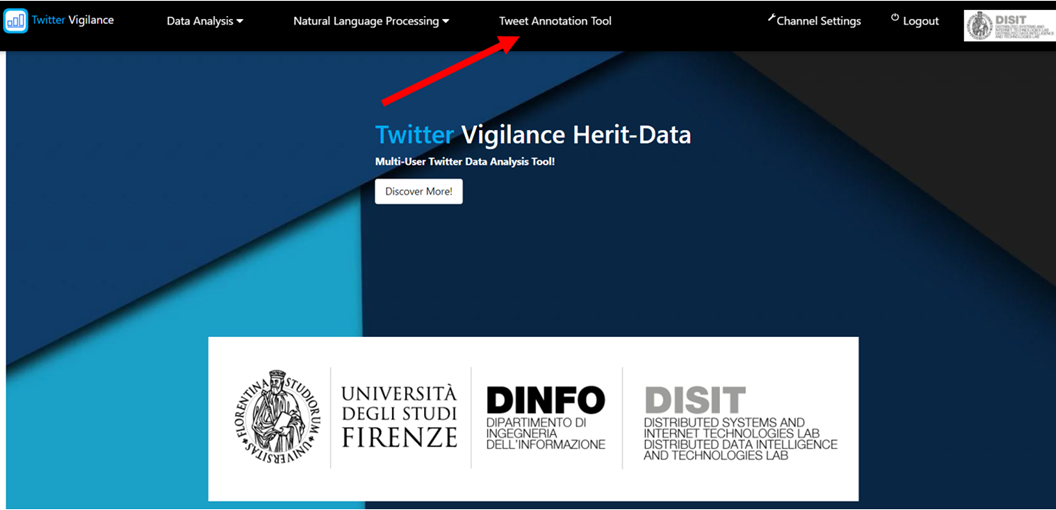Click the Multi-User Twitter Data Analysis Tool subtitle
Image resolution: width=1056 pixels, height=510 pixels.
coord(464,161)
